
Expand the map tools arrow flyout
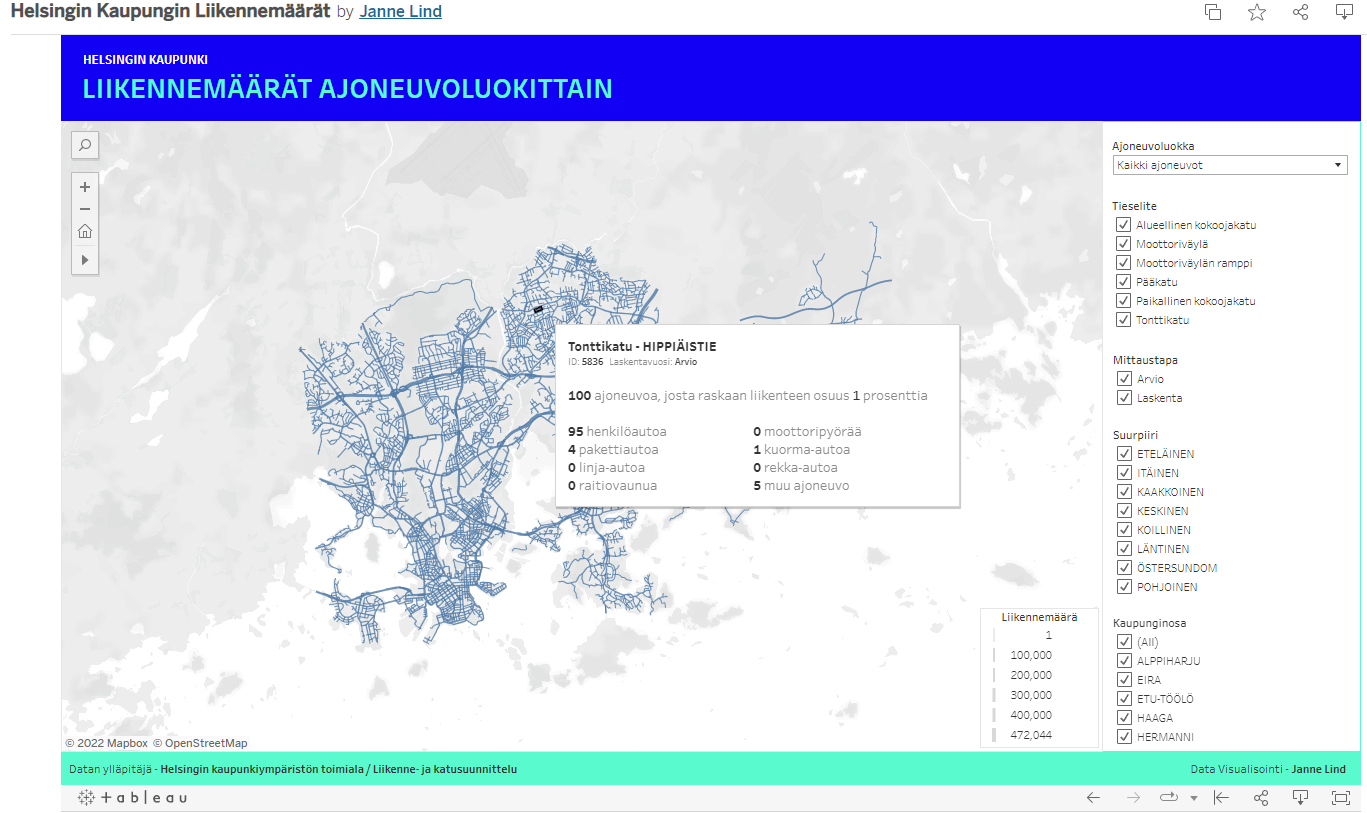click(85, 260)
